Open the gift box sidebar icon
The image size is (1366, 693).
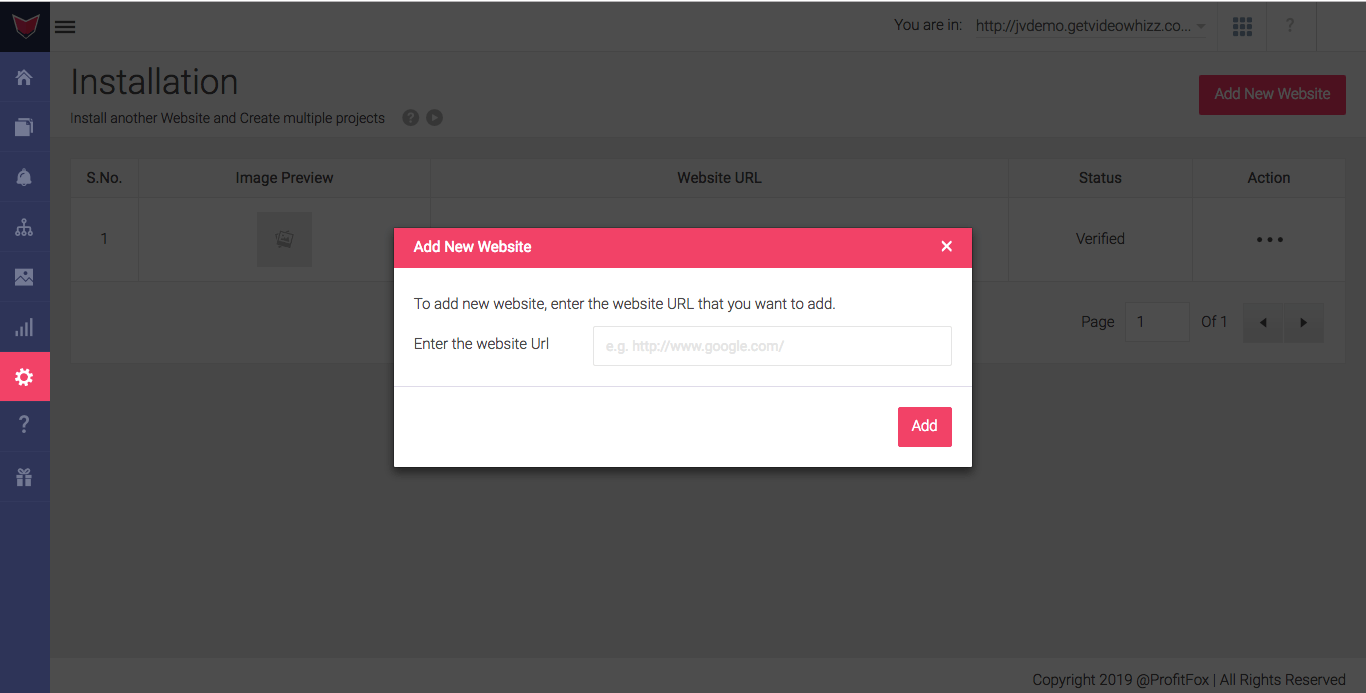coord(24,477)
